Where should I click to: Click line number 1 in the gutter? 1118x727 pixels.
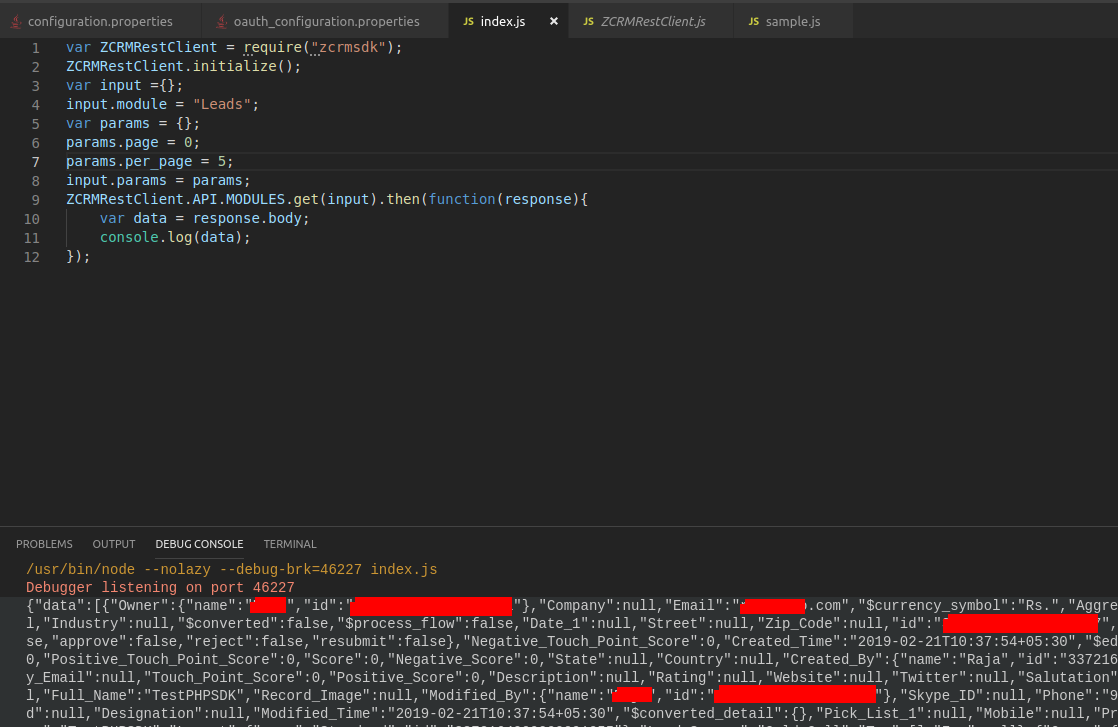click(36, 48)
